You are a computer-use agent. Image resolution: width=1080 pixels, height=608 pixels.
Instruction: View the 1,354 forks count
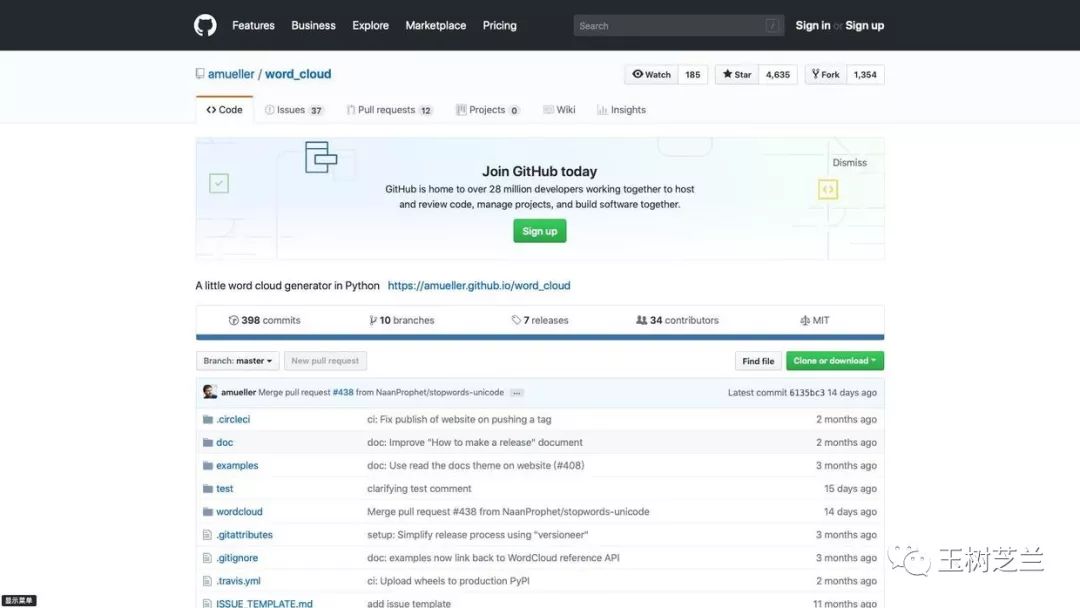tap(865, 74)
